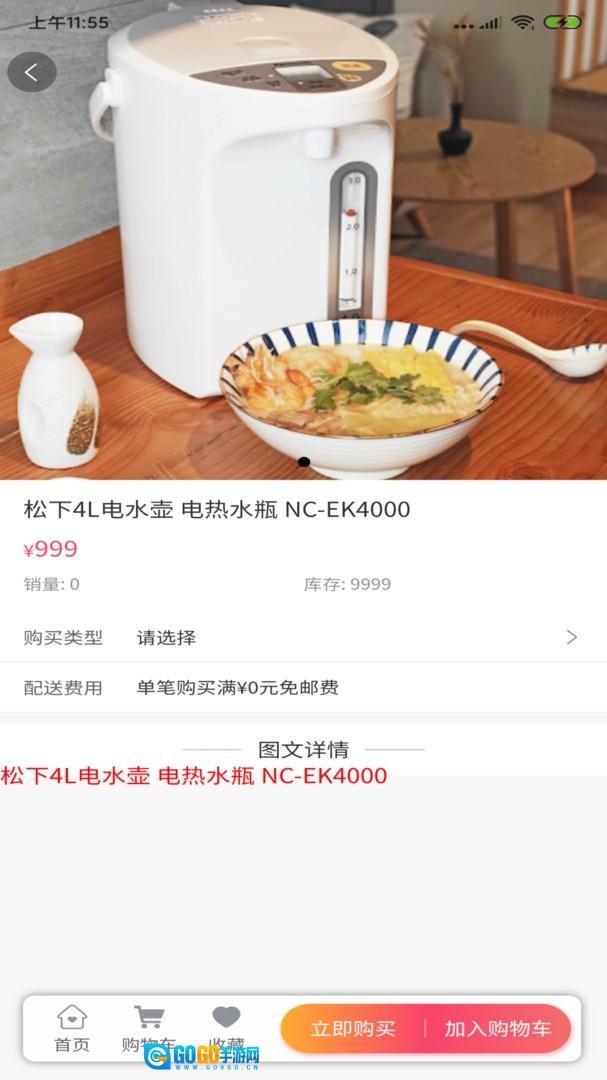
Task: Tap the cellular signal bars icon
Action: click(x=490, y=23)
